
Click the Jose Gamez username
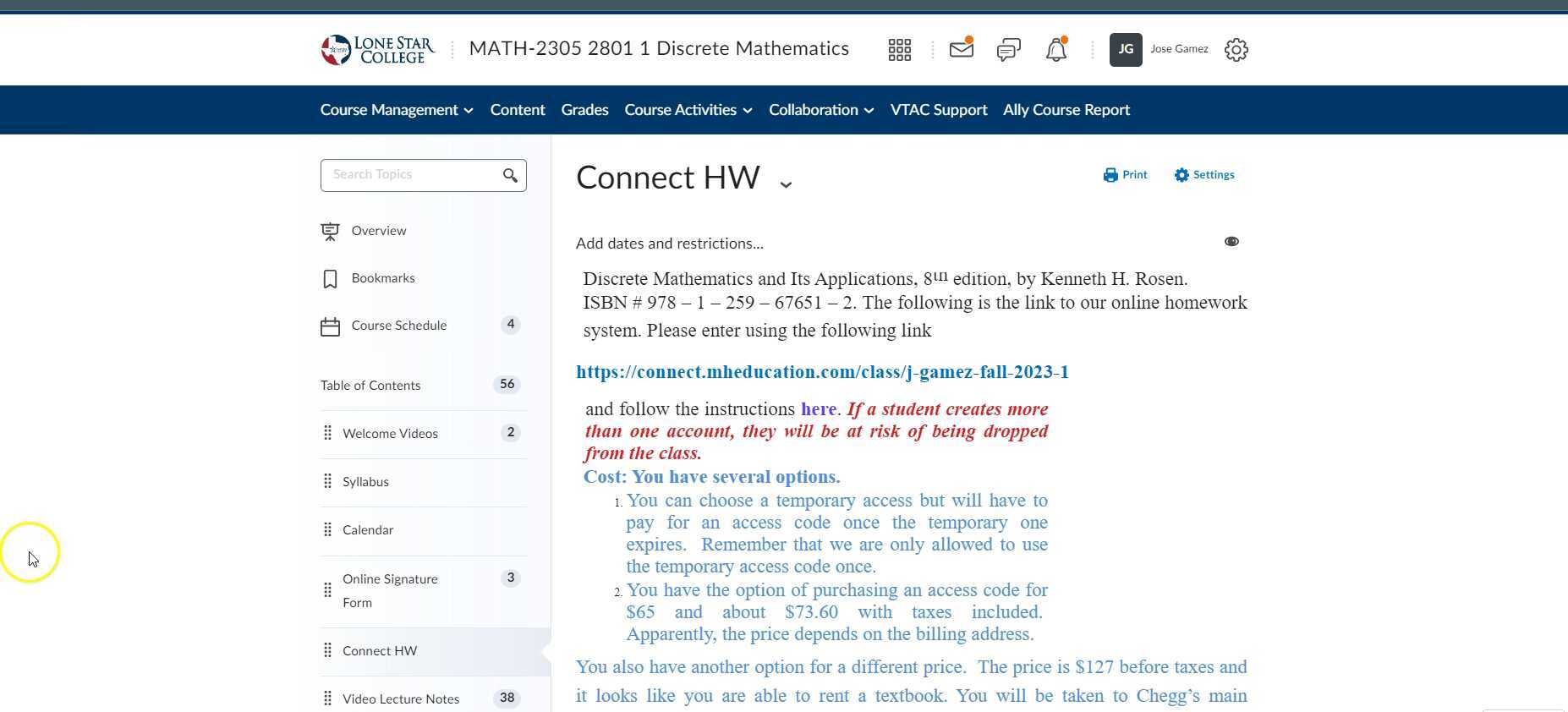coord(1179,49)
